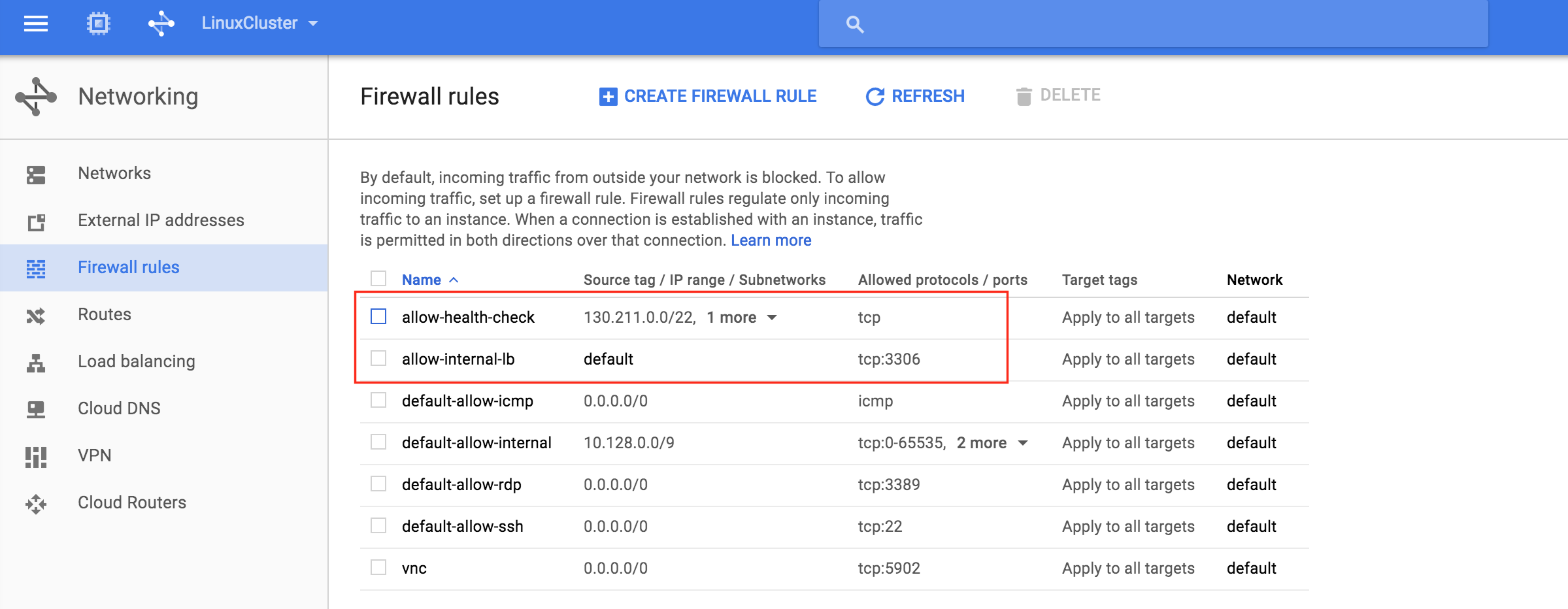Open Load balancing in sidebar

(x=137, y=361)
